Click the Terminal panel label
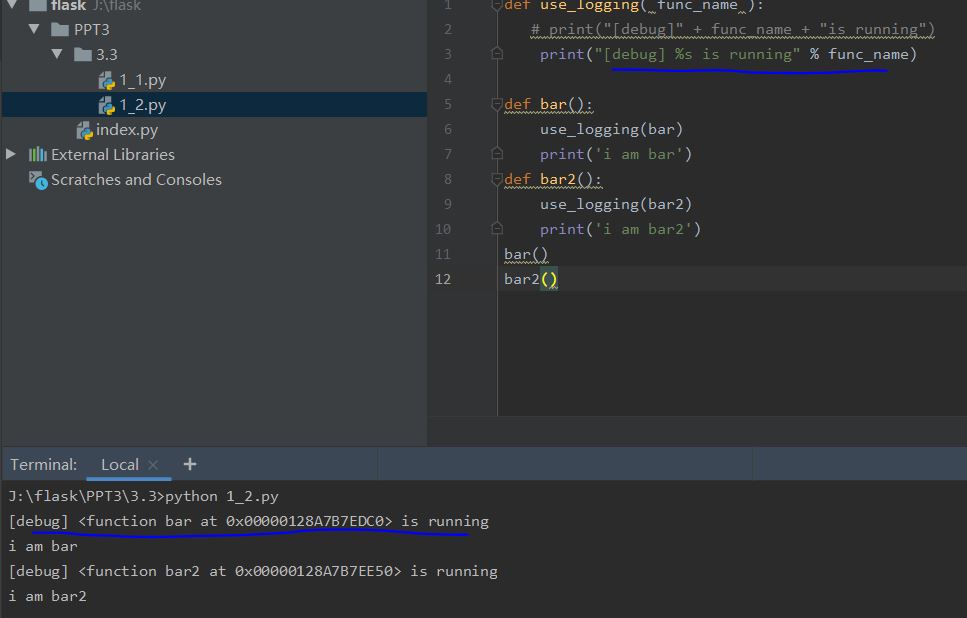This screenshot has height=618, width=967. [x=43, y=464]
